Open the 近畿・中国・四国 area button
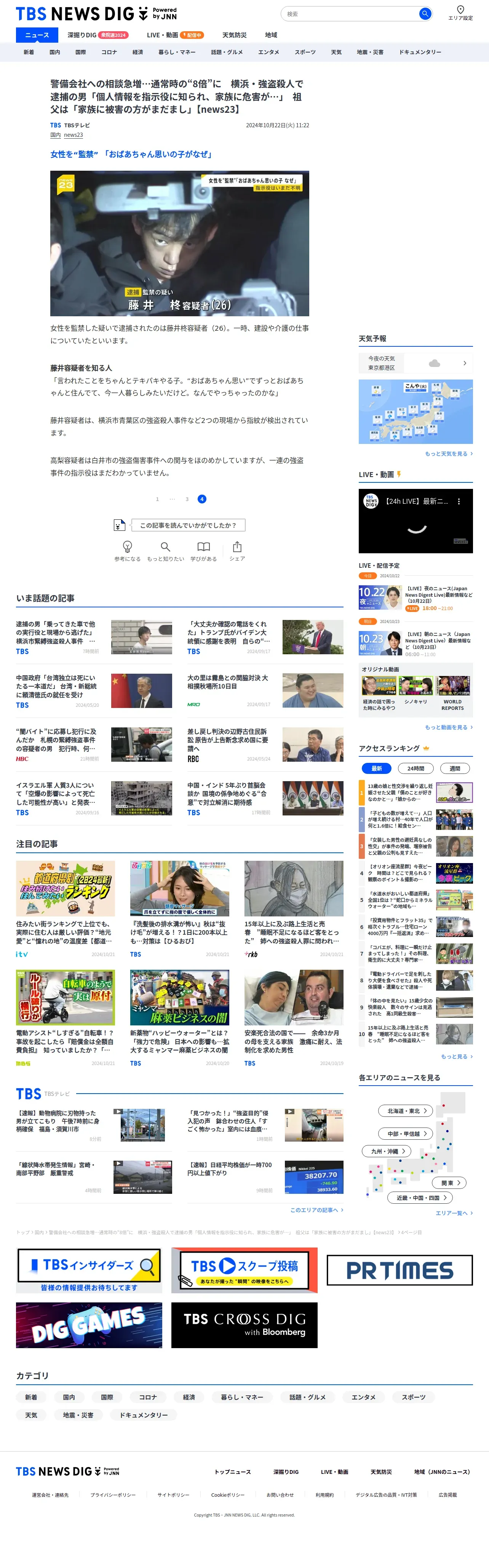 pos(420,1197)
